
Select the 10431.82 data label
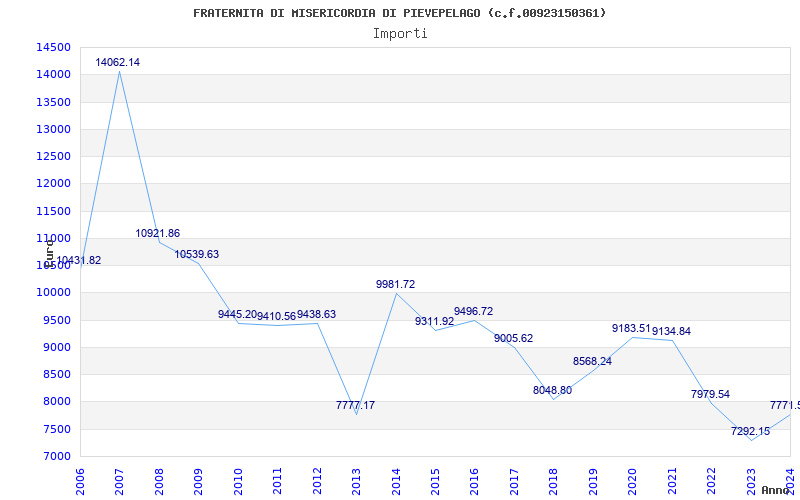coord(79,260)
